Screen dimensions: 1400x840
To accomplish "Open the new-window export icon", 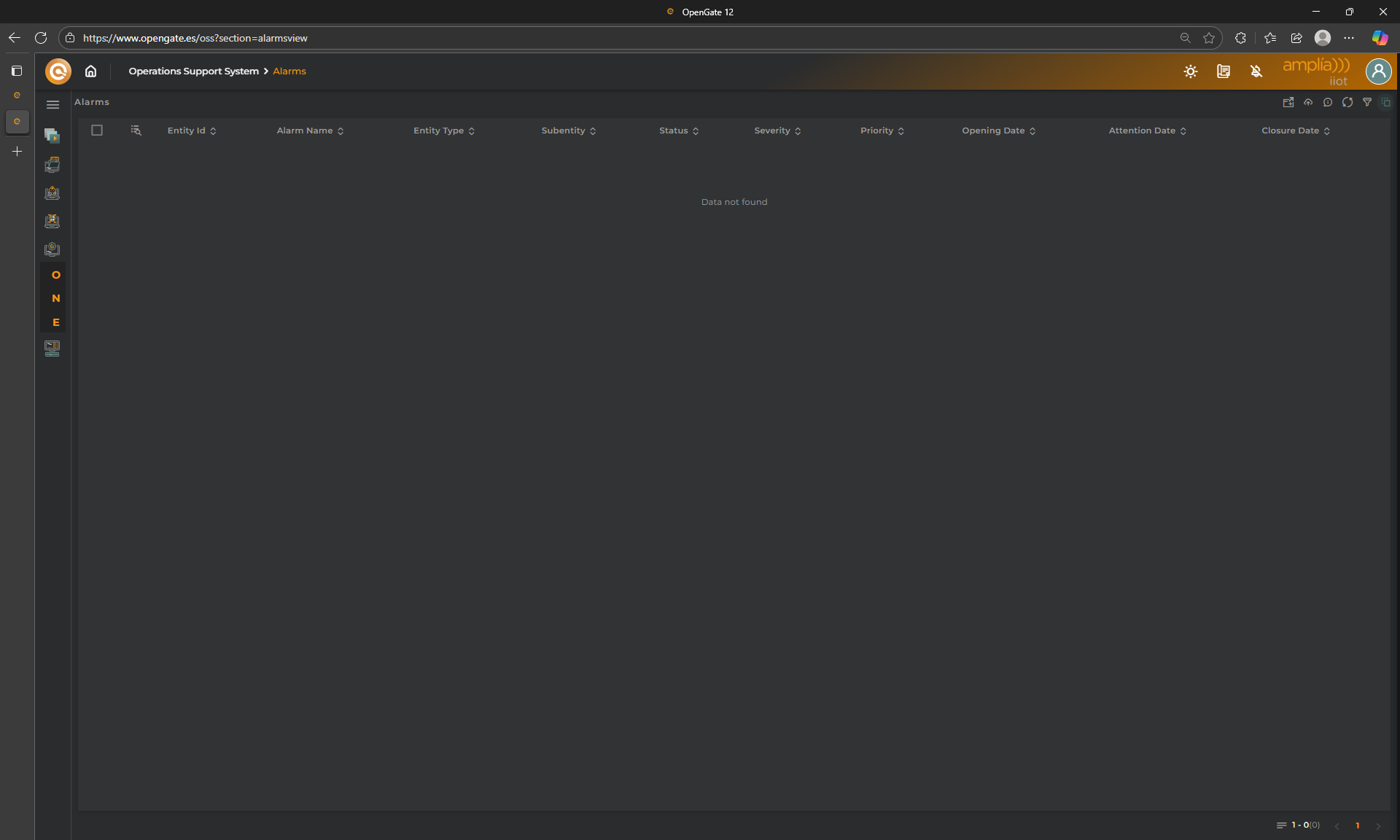I will pyautogui.click(x=1288, y=103).
